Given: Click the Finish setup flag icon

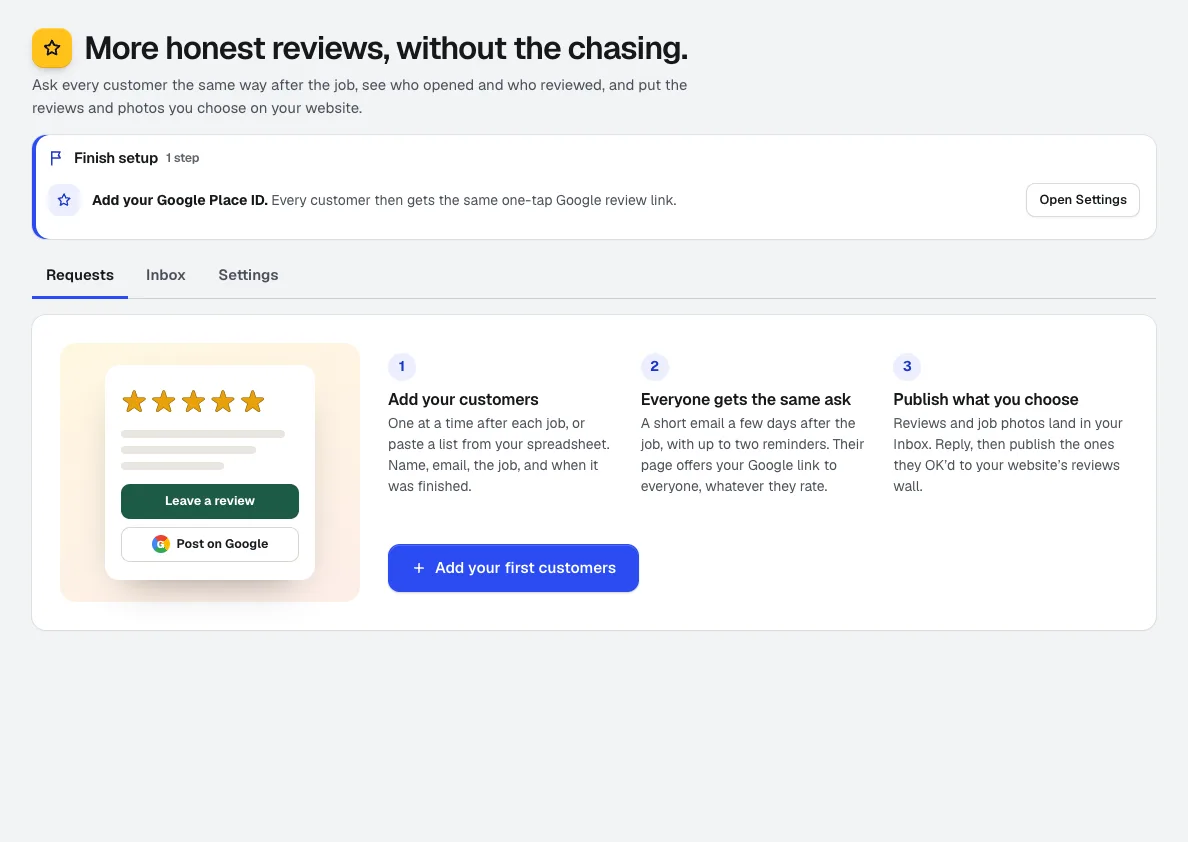Looking at the screenshot, I should click(x=55, y=158).
